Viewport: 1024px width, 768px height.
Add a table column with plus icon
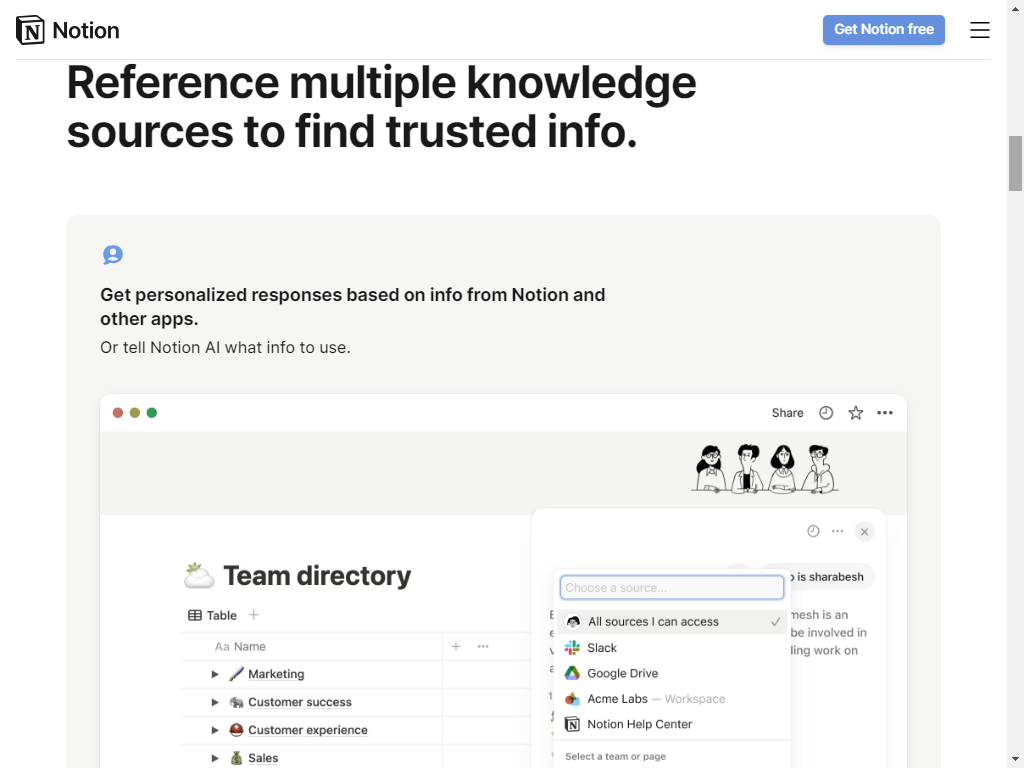pyautogui.click(x=456, y=647)
